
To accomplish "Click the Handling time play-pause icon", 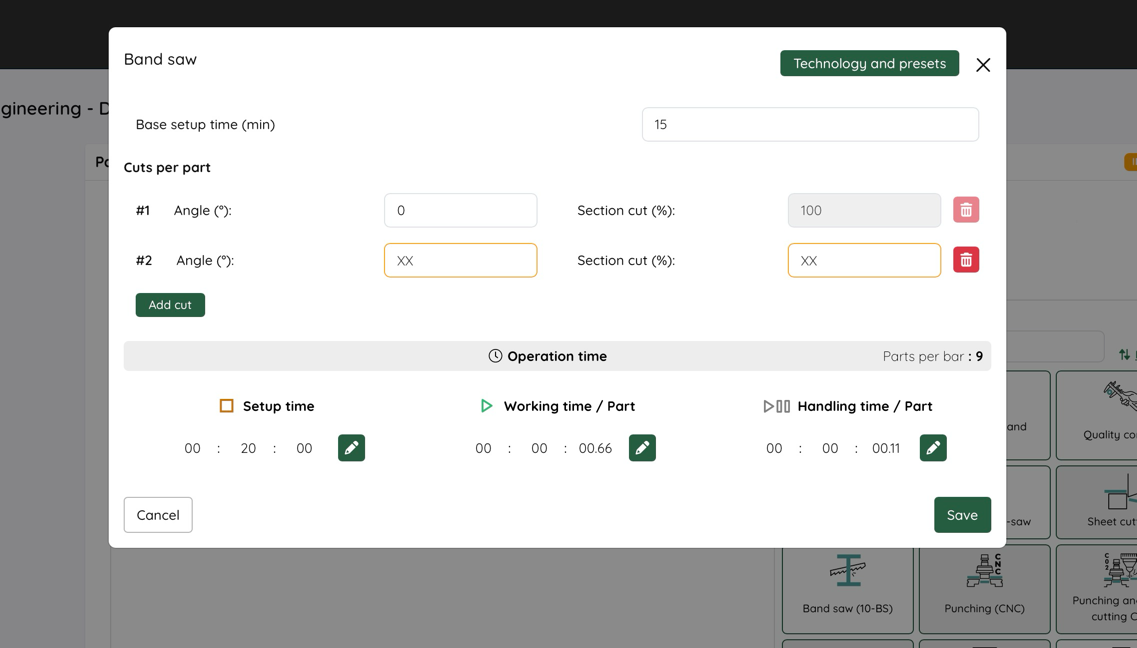I will tap(777, 407).
